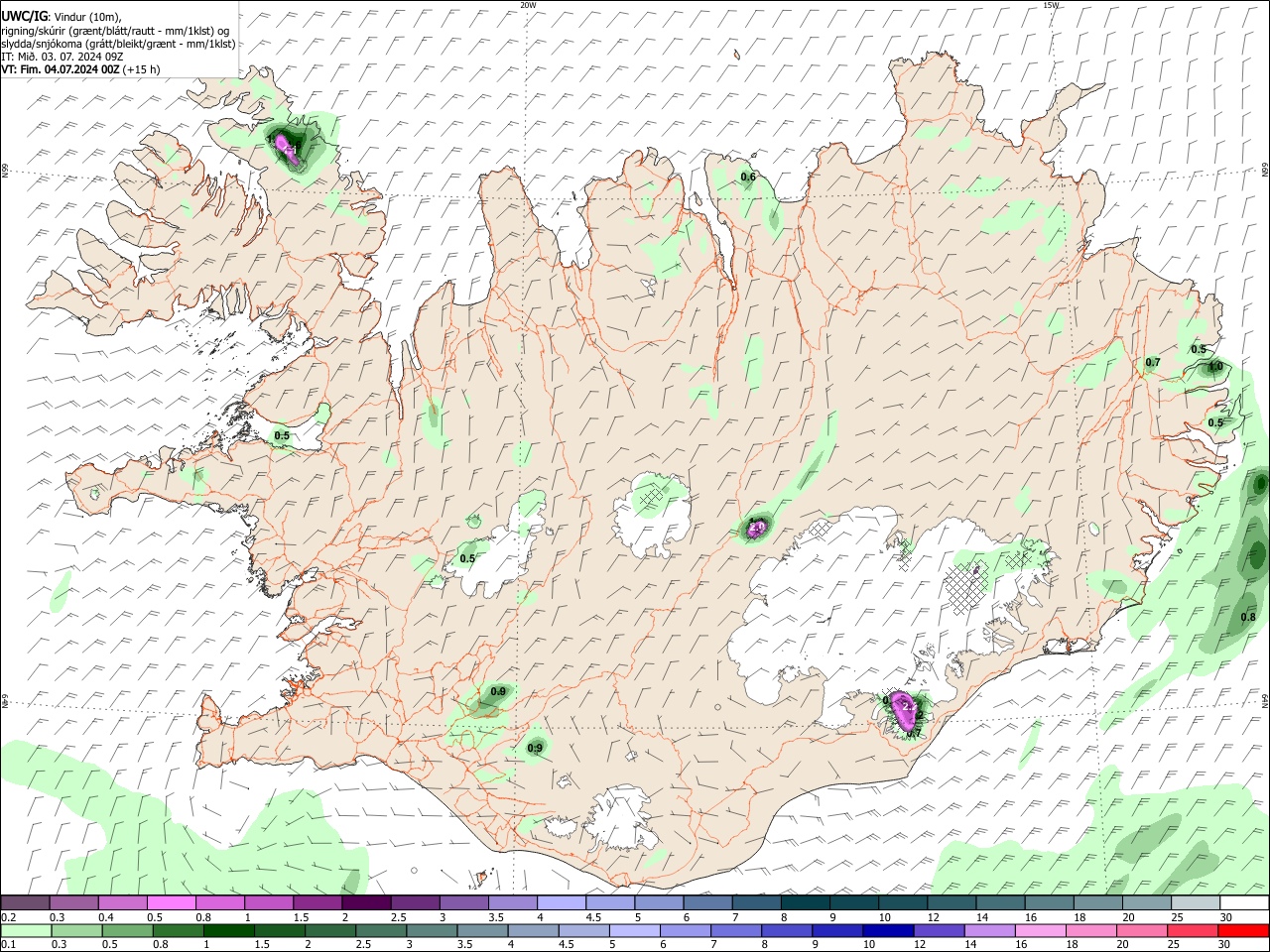Click the bright pink swatch between 0.5 and 0.8
Screen dimensions: 1270x952
coord(172,902)
